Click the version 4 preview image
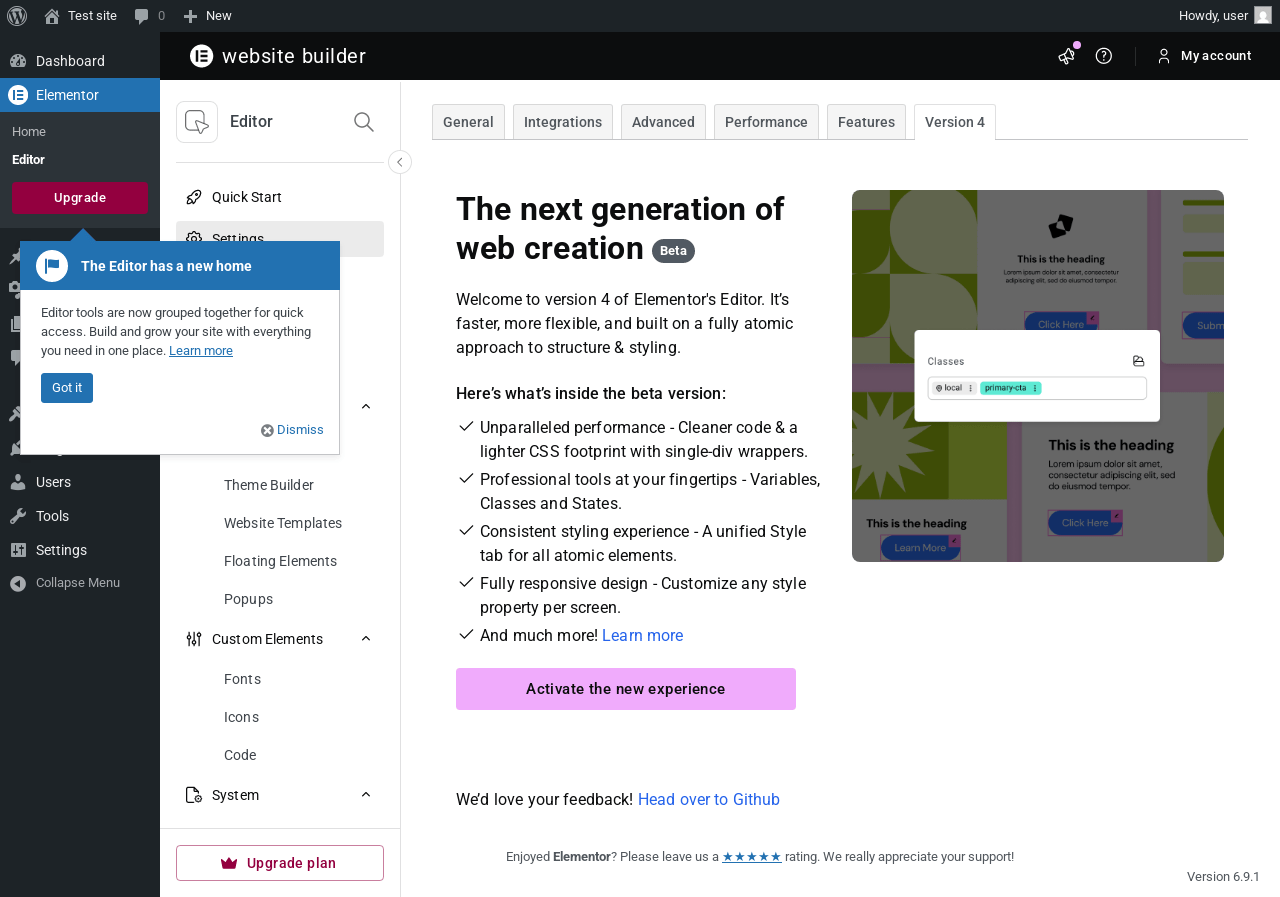Image resolution: width=1280 pixels, height=897 pixels. click(x=1038, y=376)
